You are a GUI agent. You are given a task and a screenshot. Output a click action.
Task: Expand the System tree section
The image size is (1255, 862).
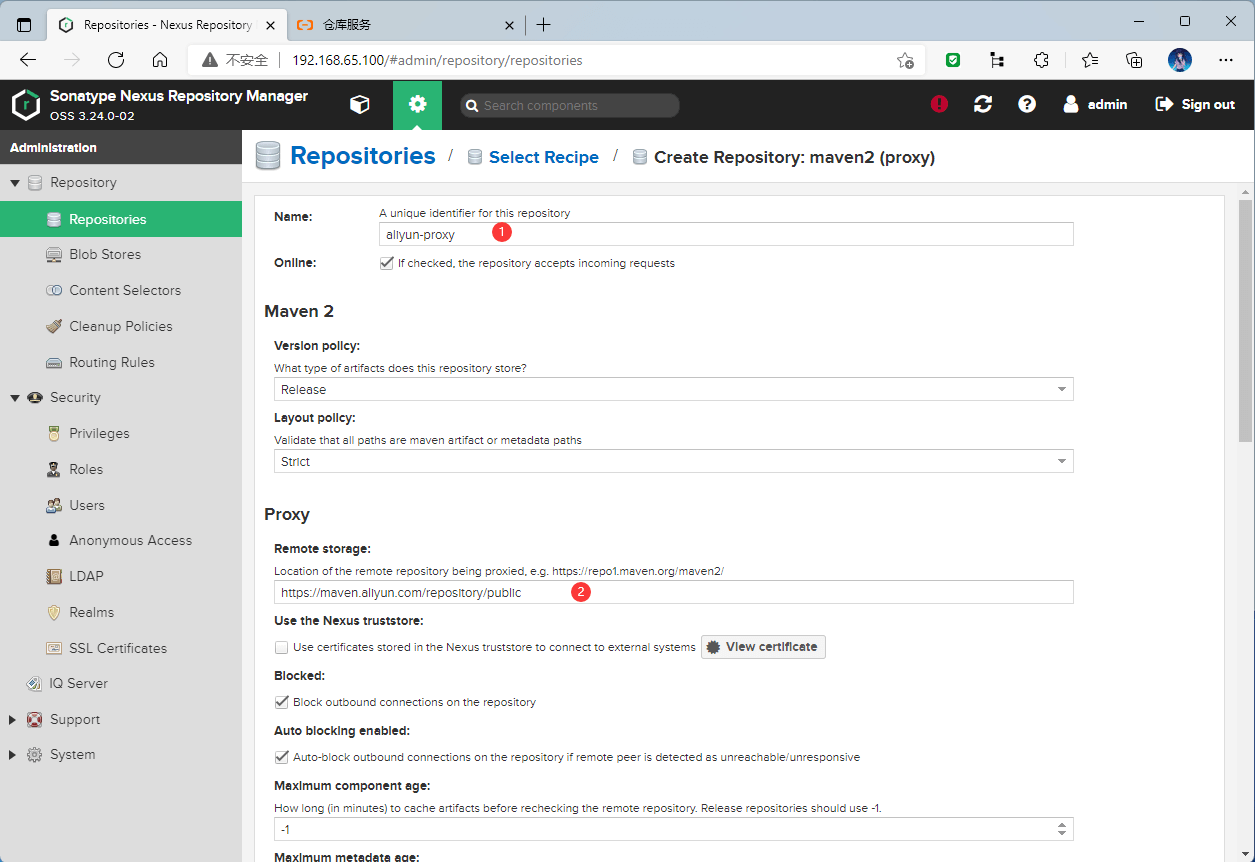point(13,755)
